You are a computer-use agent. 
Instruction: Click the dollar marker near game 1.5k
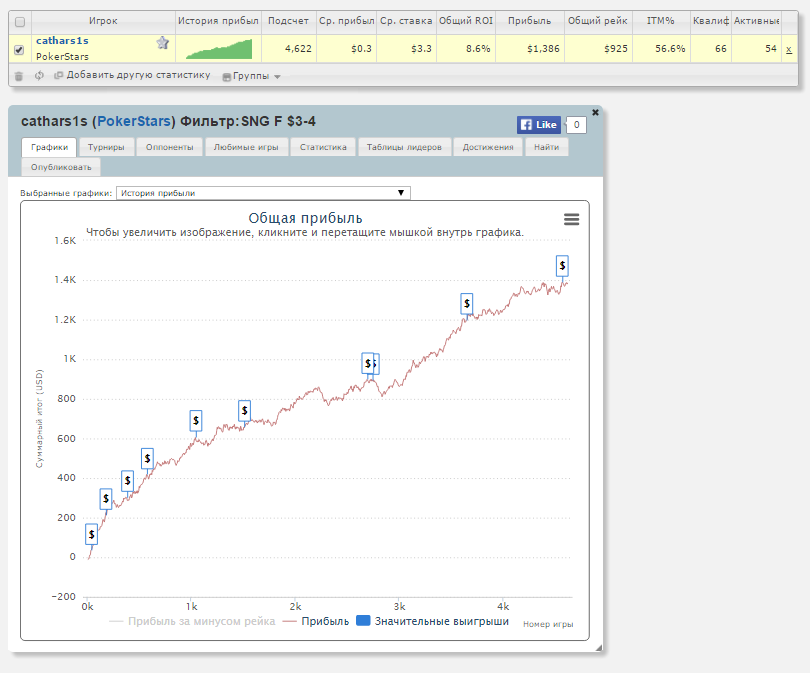[x=244, y=411]
